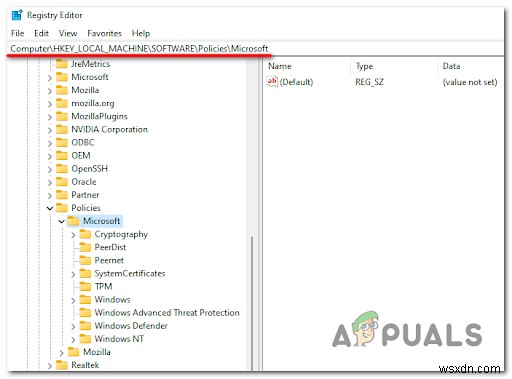
Task: Click the selected Microsoft open-folder icon
Action: pos(73,221)
